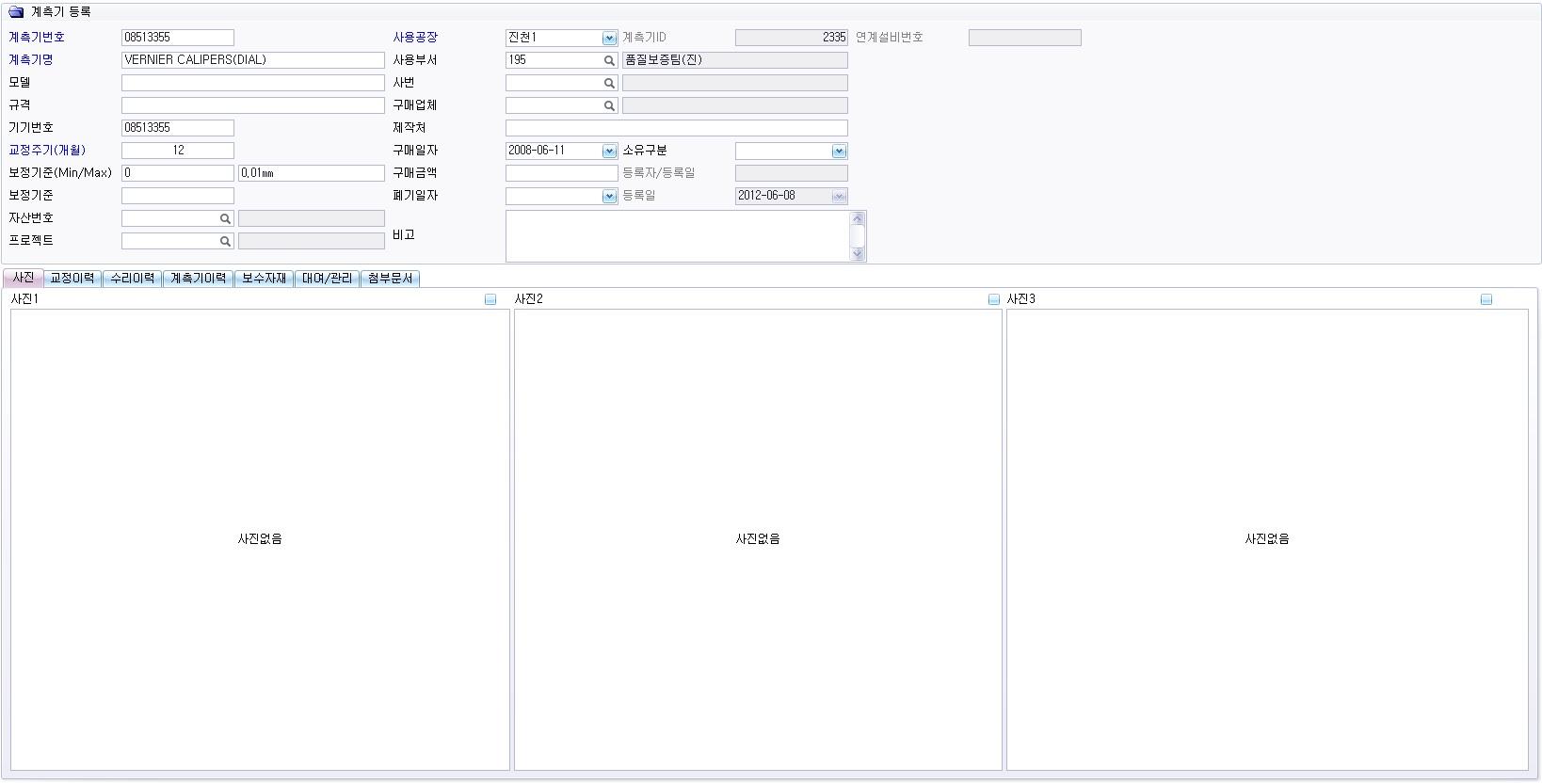
Task: Click the search icon in 구매업체 field
Action: (609, 105)
